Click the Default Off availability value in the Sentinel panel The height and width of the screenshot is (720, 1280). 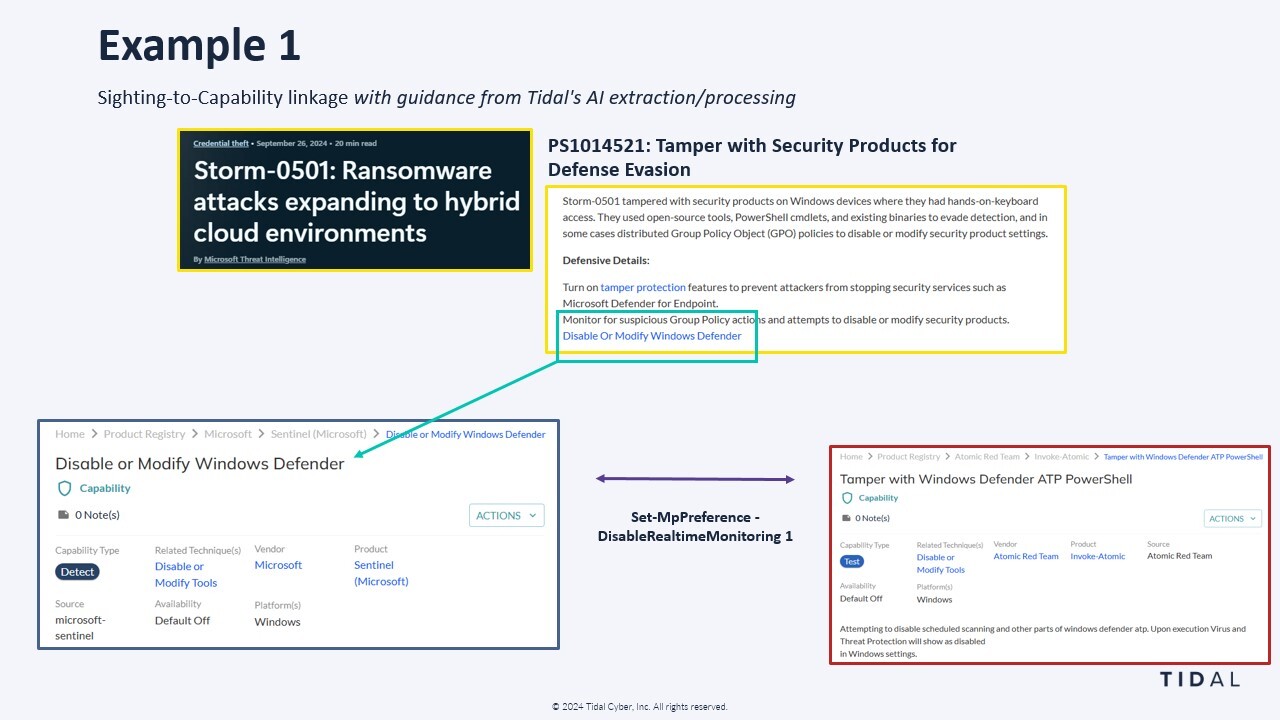tap(182, 620)
